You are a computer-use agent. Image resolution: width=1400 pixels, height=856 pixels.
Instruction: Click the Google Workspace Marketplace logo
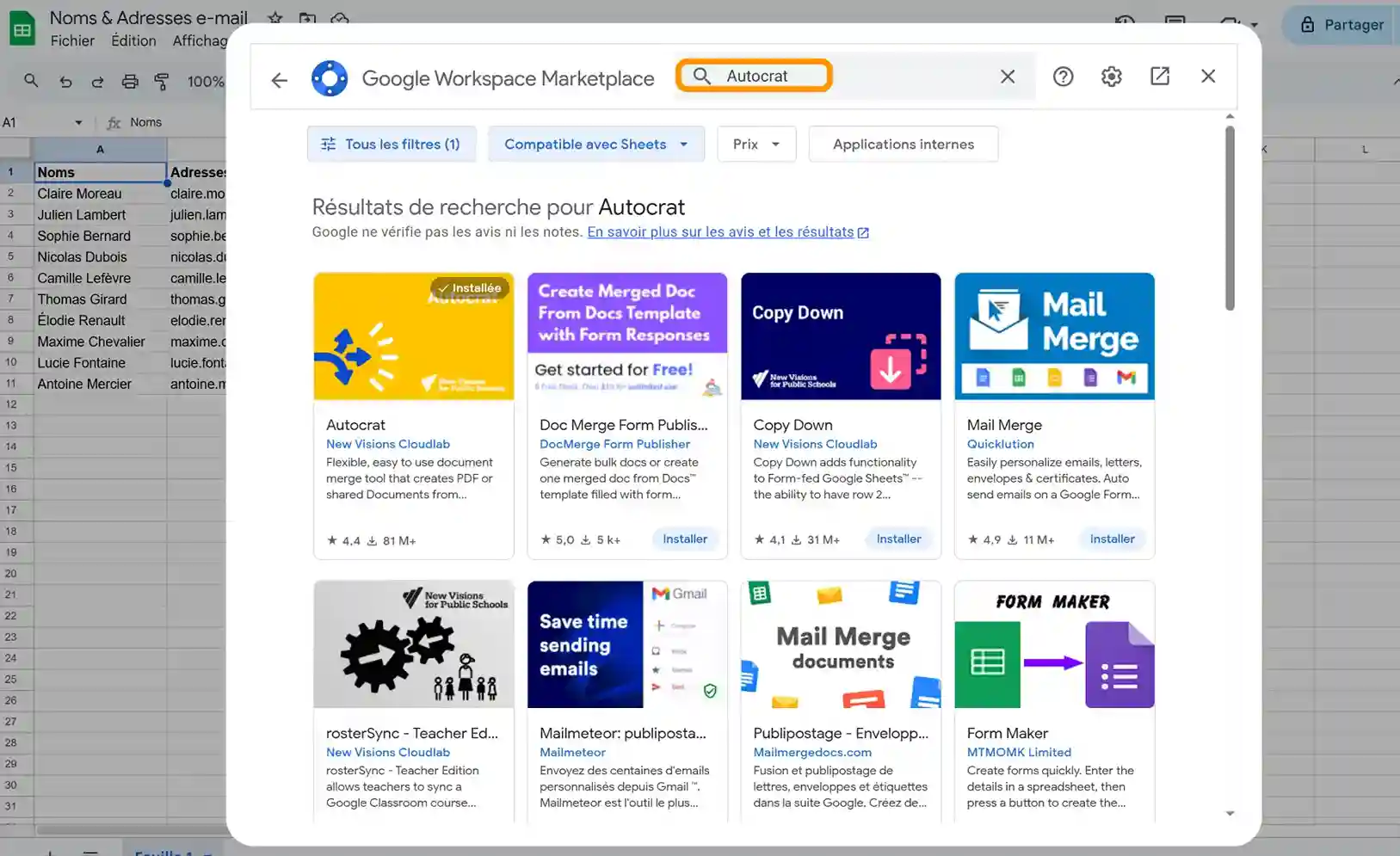pyautogui.click(x=330, y=78)
